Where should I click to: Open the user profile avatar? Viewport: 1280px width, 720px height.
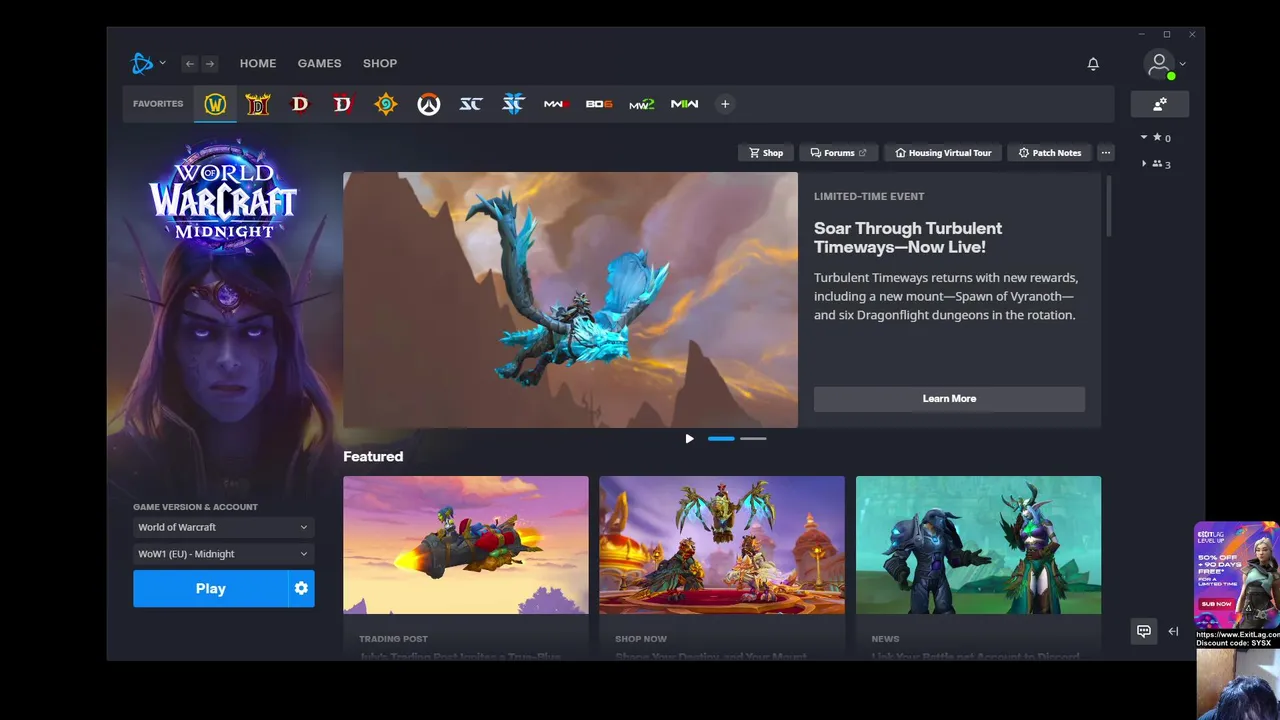click(1159, 64)
